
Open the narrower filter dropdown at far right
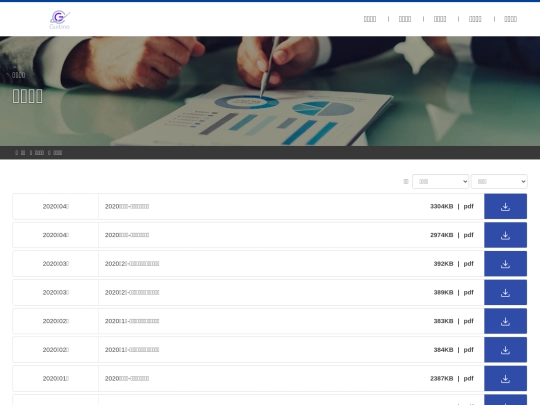(x=499, y=181)
